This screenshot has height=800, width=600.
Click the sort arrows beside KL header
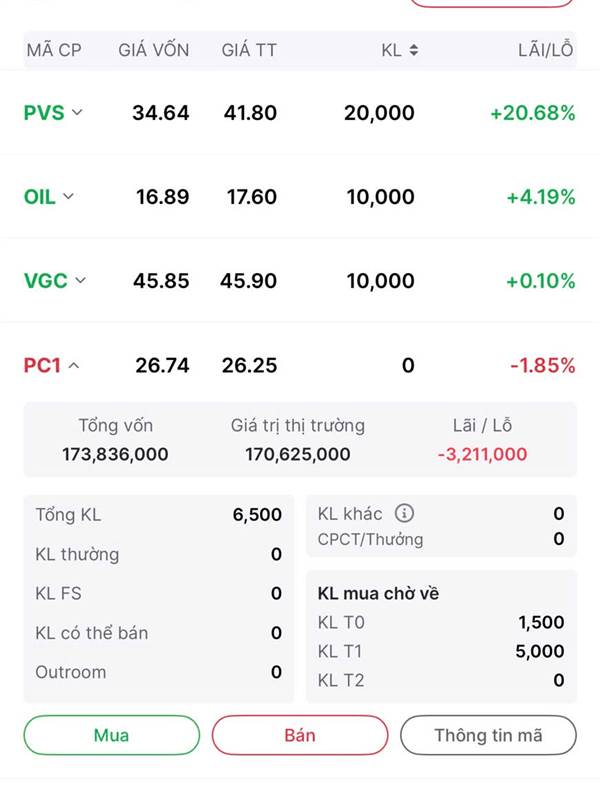(x=414, y=50)
